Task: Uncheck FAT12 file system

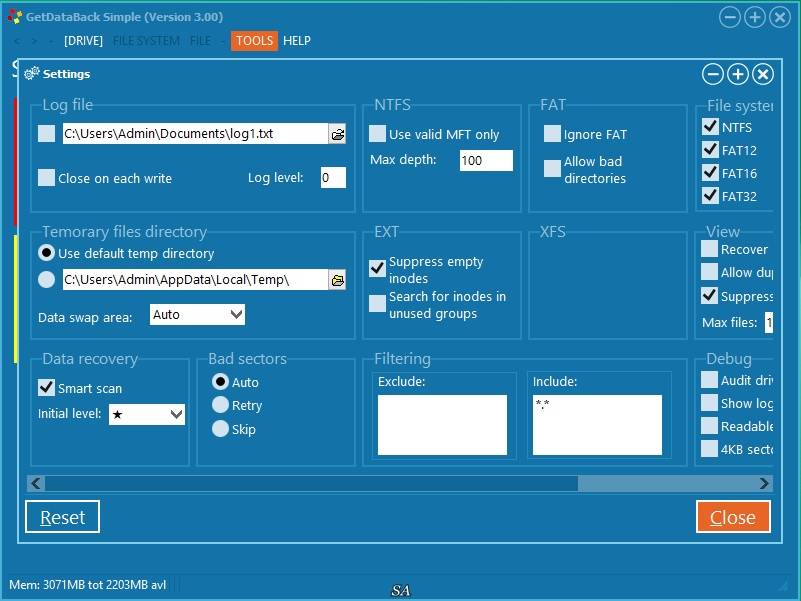Action: [710, 149]
